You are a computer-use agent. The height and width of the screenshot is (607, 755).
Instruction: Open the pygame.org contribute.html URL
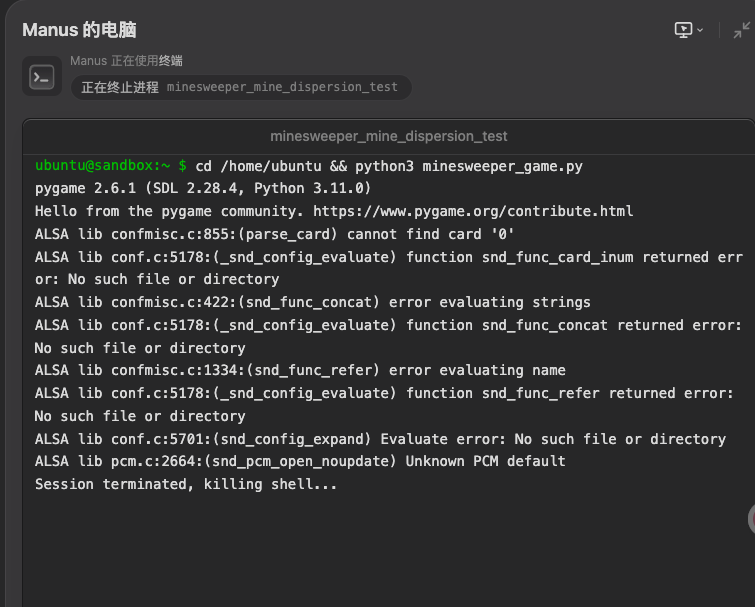[473, 211]
